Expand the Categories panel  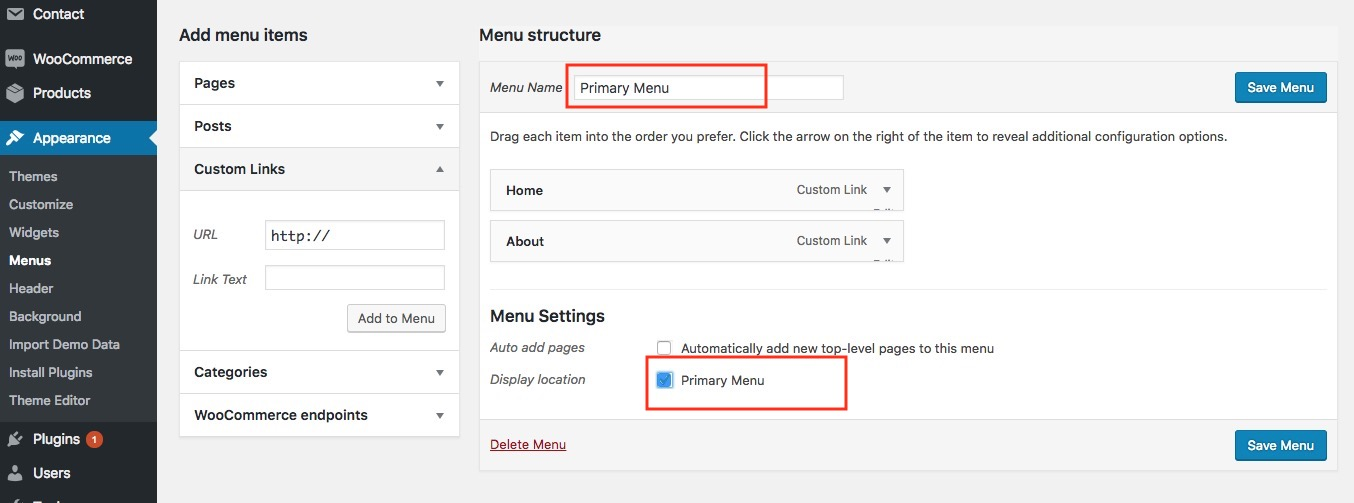[440, 373]
